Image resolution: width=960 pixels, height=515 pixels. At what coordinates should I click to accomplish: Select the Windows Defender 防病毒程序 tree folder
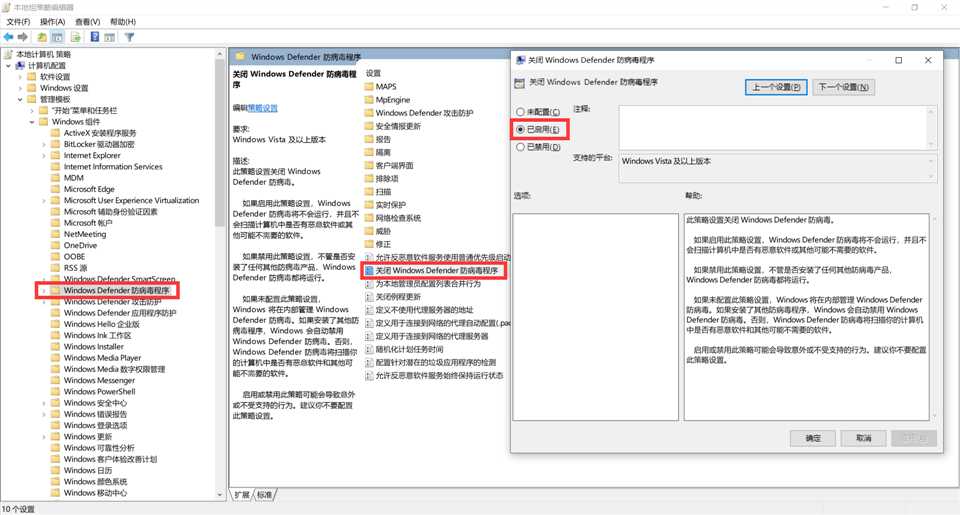tap(116, 290)
